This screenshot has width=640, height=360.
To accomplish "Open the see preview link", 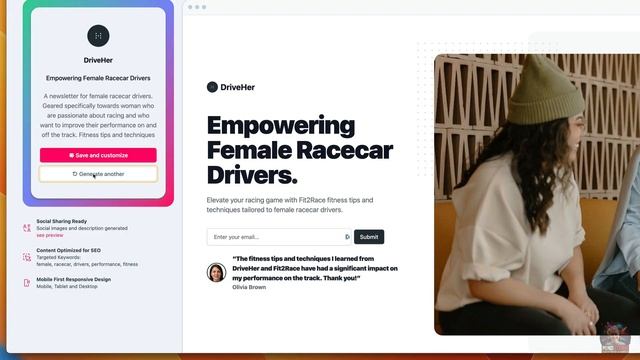I will [50, 235].
